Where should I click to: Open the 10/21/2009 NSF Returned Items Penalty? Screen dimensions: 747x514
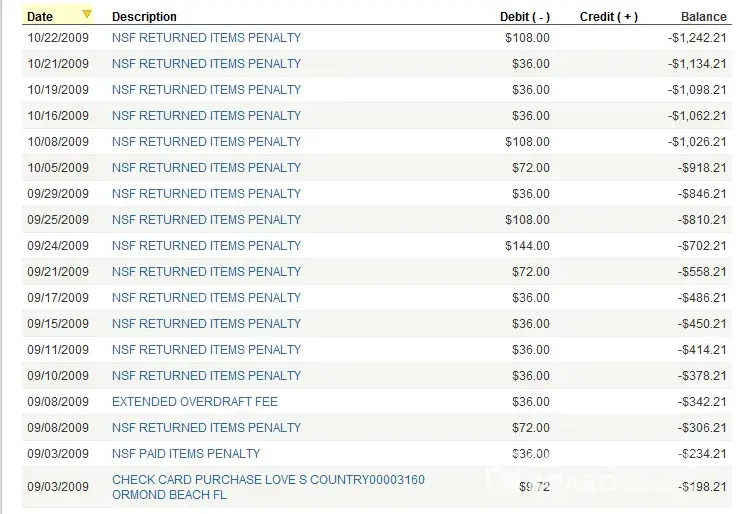[x=206, y=64]
